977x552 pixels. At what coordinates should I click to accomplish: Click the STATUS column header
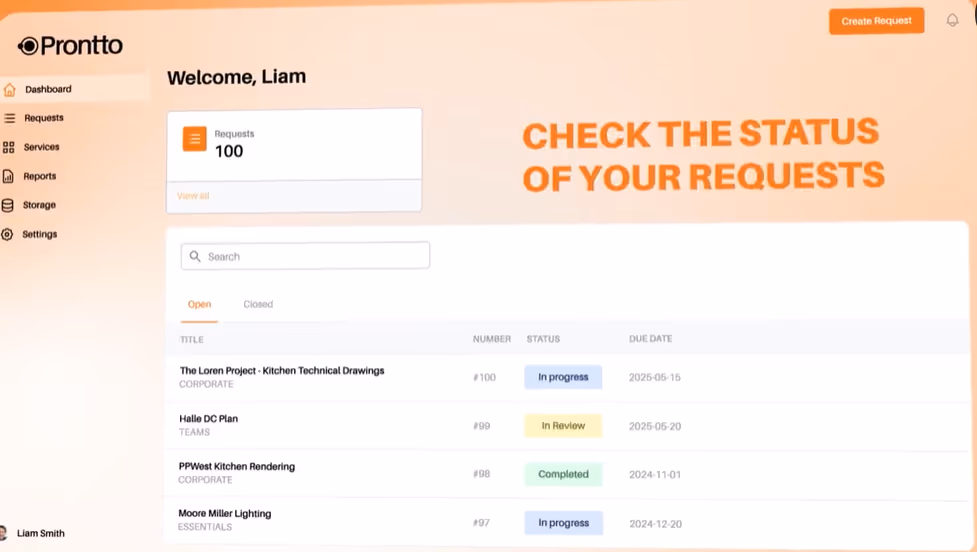point(543,339)
